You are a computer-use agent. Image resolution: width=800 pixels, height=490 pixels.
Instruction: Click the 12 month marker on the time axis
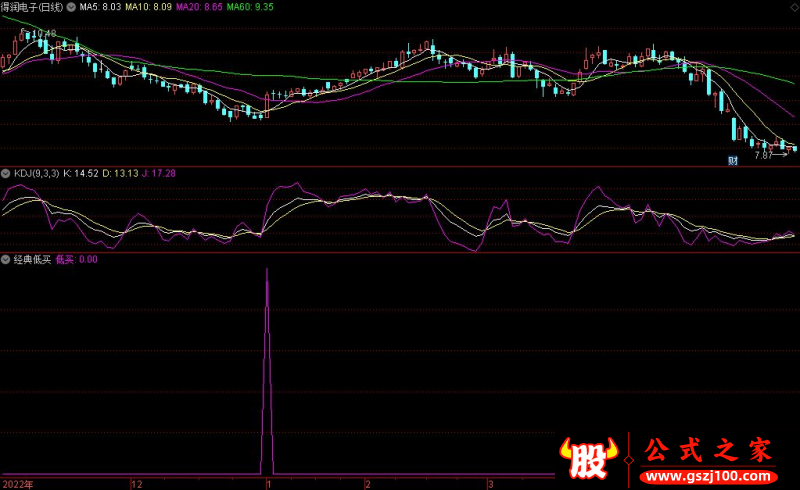coord(137,483)
